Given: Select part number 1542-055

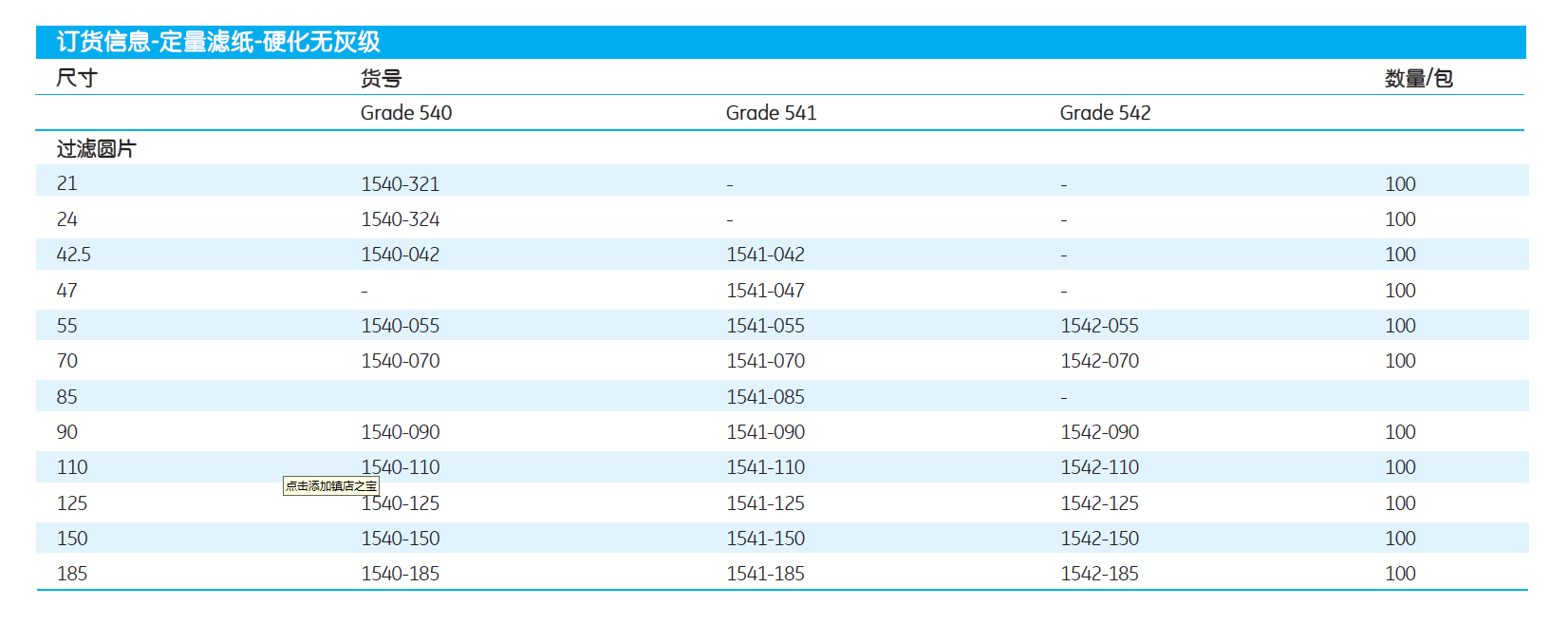Looking at the screenshot, I should tap(1100, 326).
